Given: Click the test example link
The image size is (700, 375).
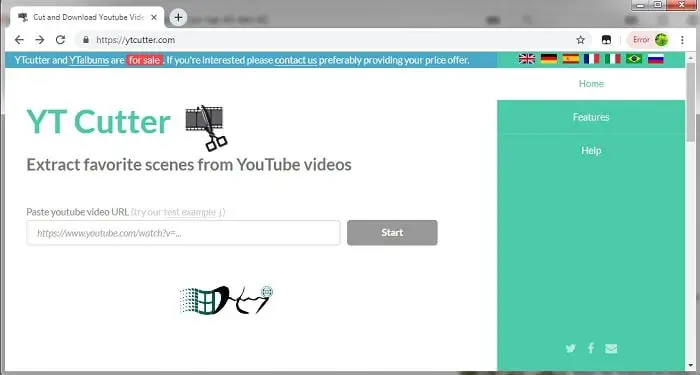Looking at the screenshot, I should coord(190,212).
